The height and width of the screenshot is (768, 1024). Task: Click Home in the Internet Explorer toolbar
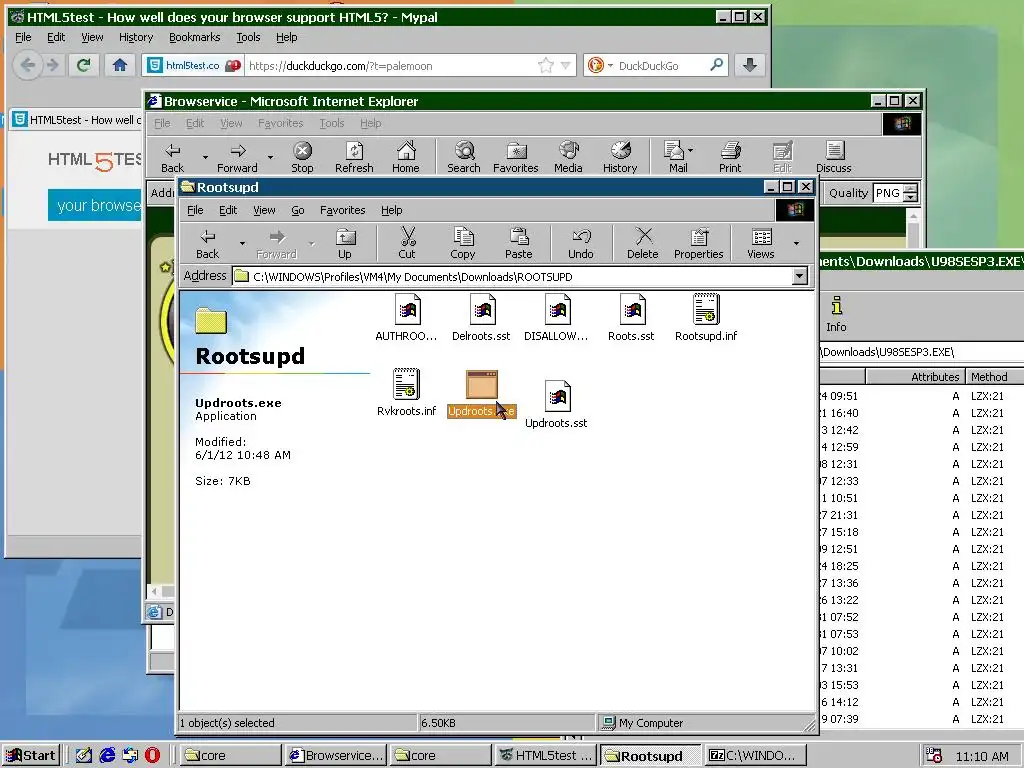pos(406,157)
